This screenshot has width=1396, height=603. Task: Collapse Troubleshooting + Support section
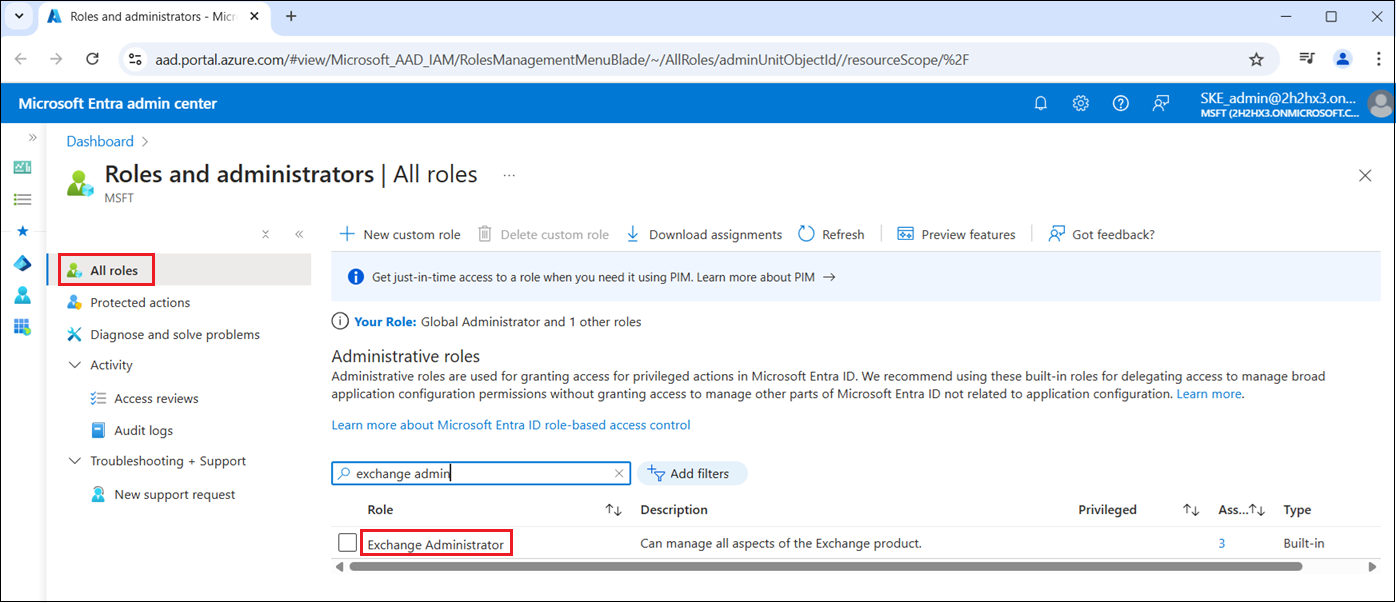point(75,462)
